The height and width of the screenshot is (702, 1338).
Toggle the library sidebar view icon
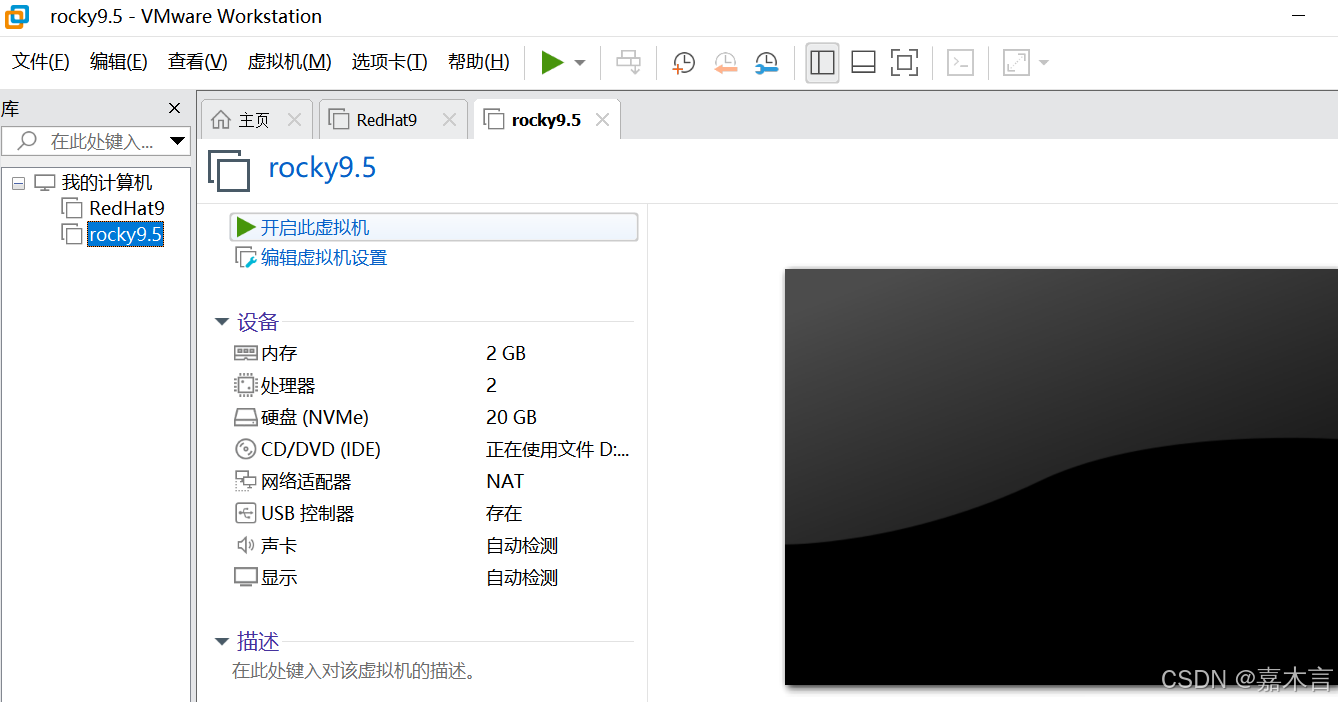(x=822, y=62)
